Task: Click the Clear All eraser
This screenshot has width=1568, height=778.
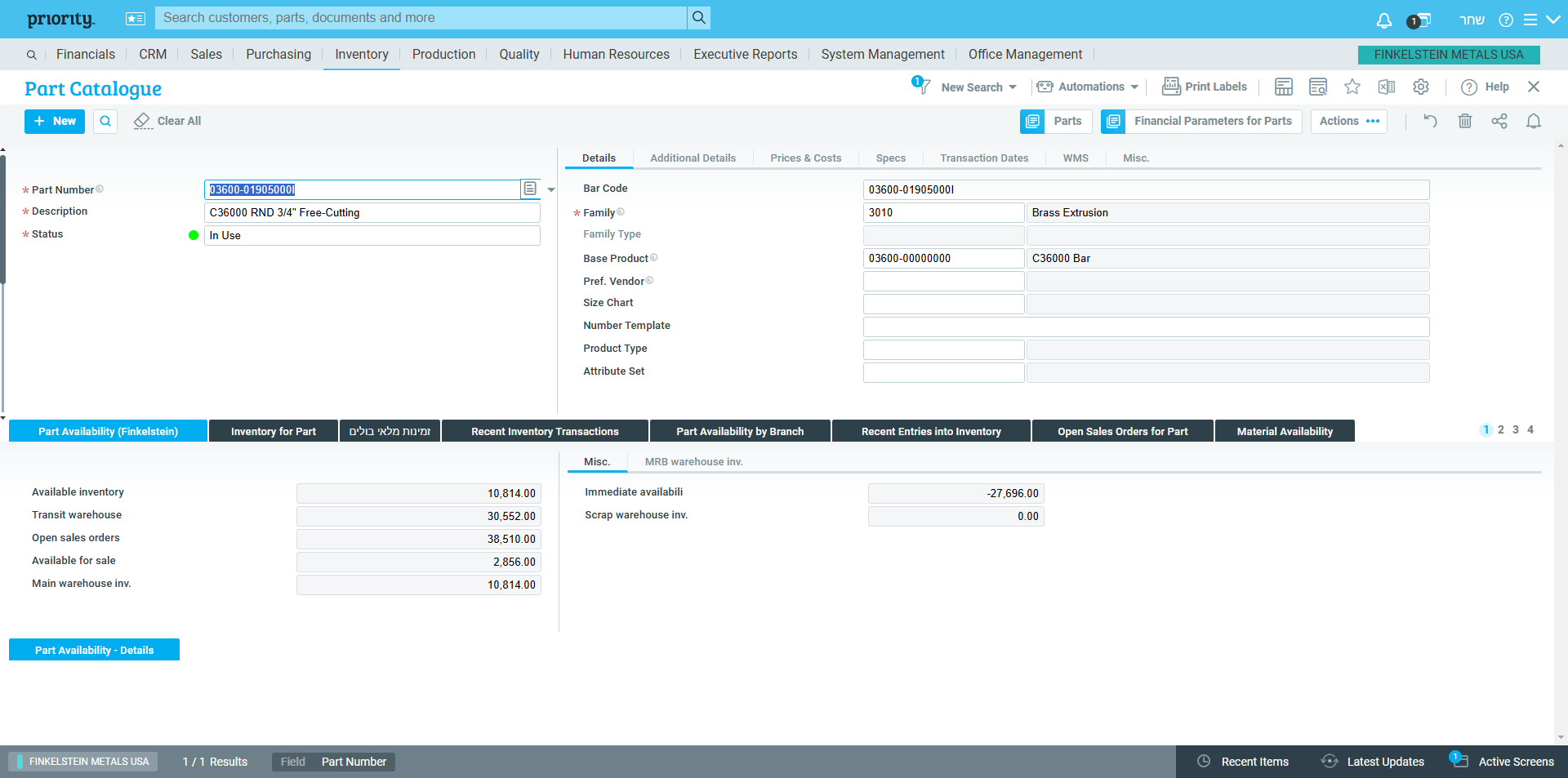Action: [167, 121]
